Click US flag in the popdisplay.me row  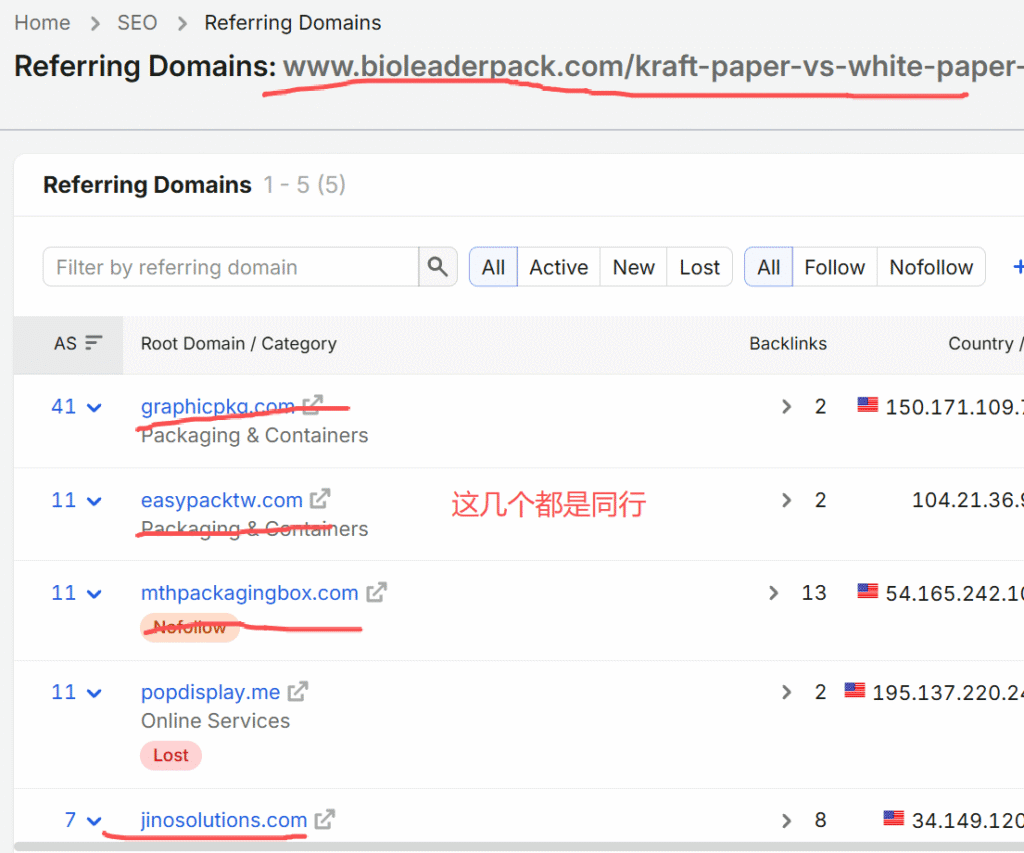(854, 690)
